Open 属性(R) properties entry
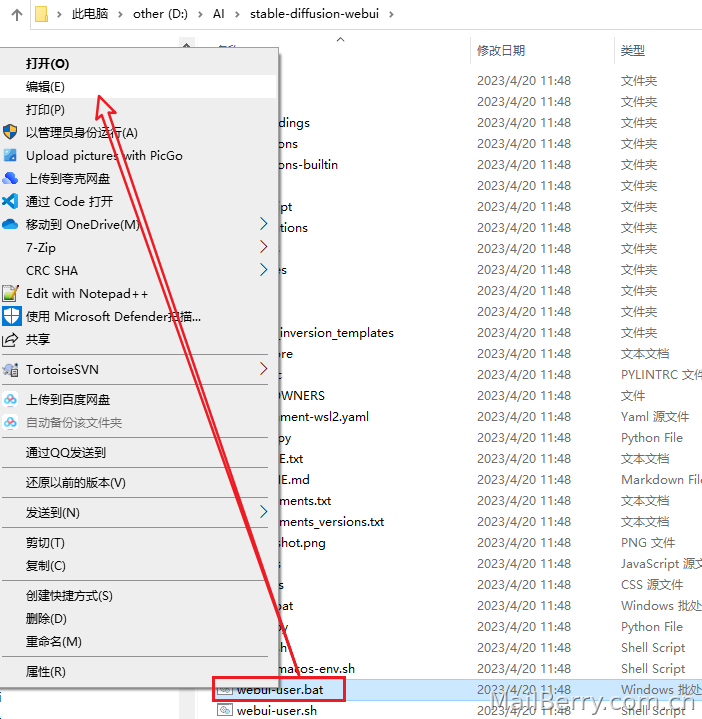Screen dimensions: 702x719 pos(138,671)
